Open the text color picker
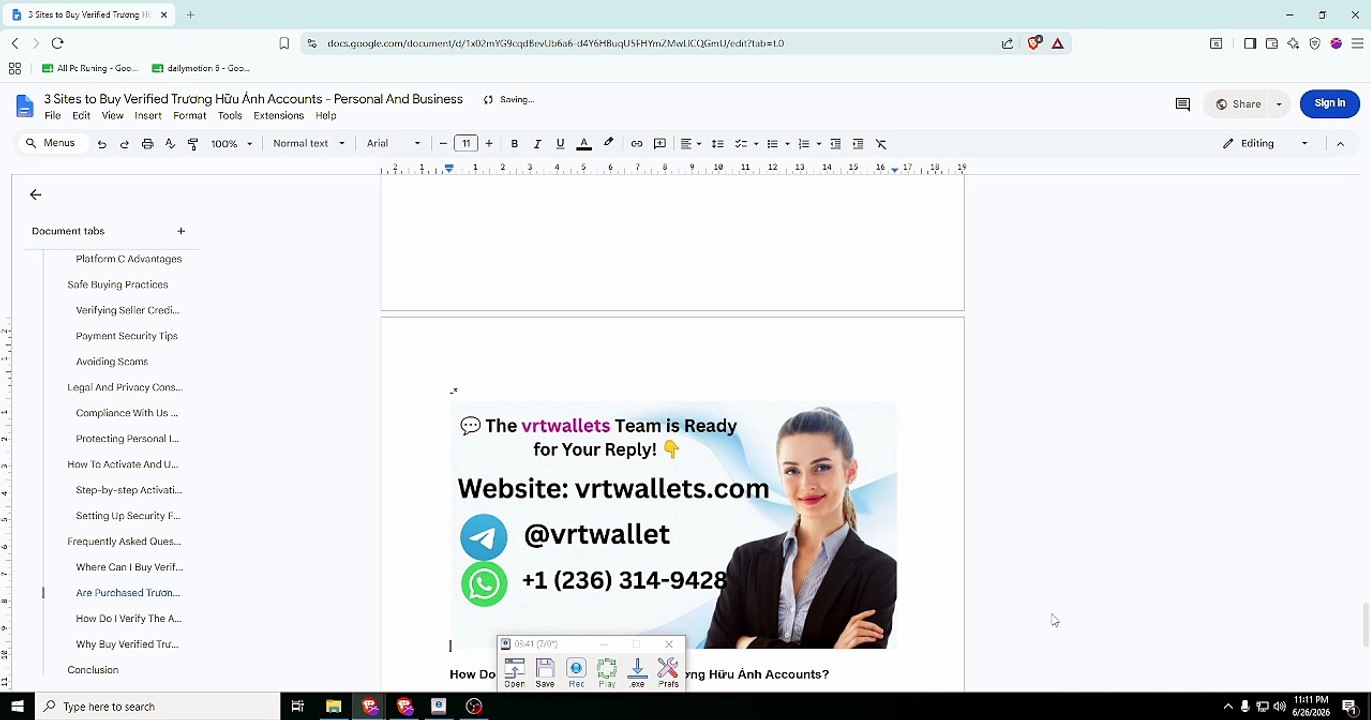The width and height of the screenshot is (1371, 720). click(584, 144)
